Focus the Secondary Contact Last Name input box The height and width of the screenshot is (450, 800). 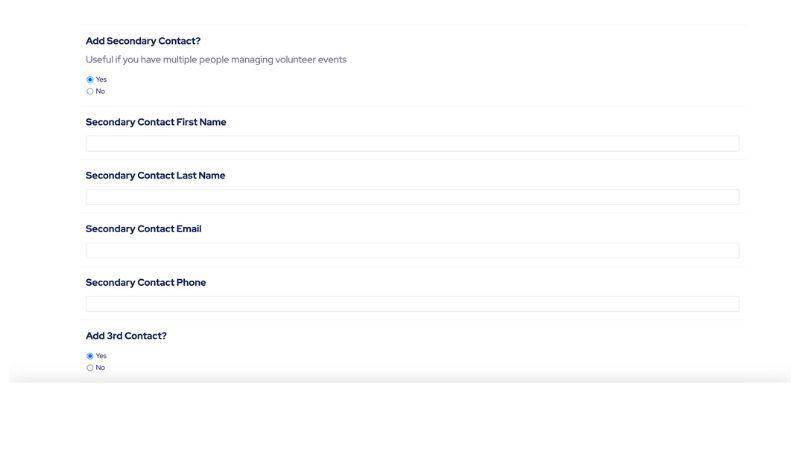[412, 197]
